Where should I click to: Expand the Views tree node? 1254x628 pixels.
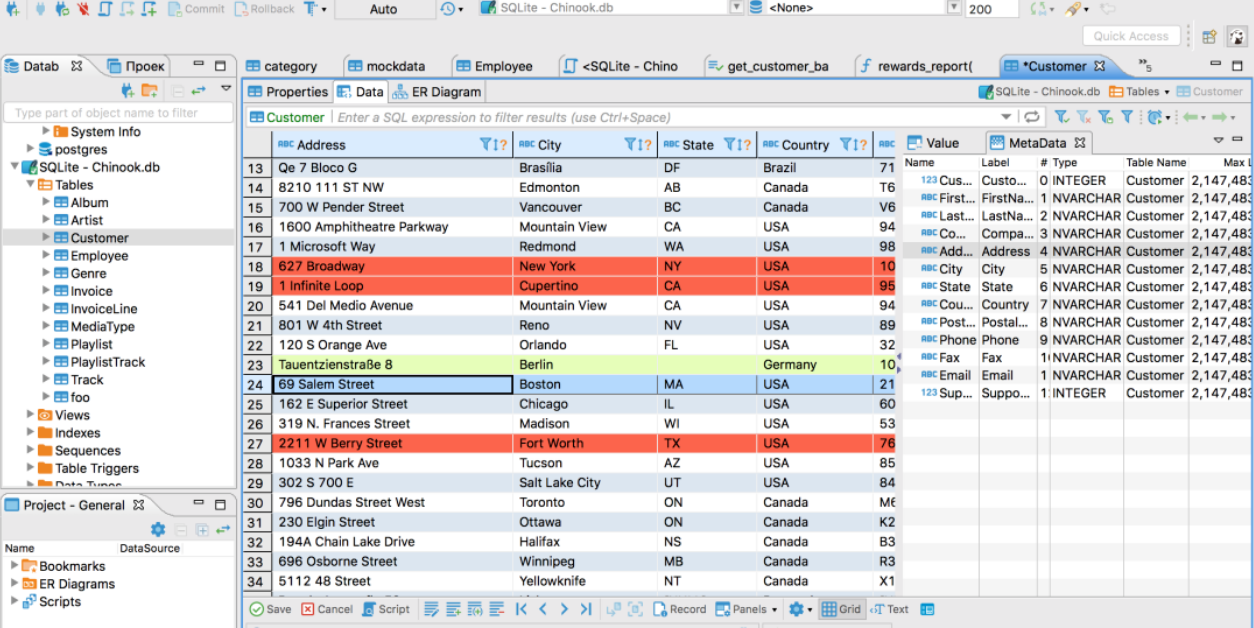point(31,415)
